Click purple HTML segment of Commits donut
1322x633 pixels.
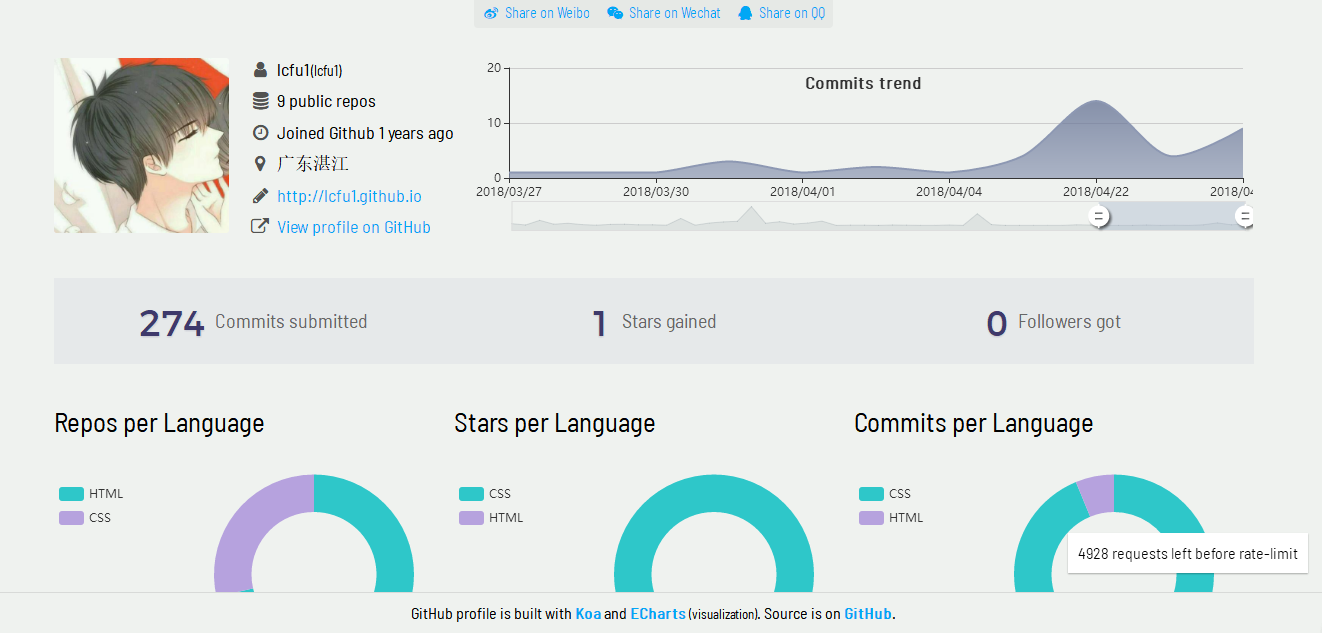point(1097,494)
